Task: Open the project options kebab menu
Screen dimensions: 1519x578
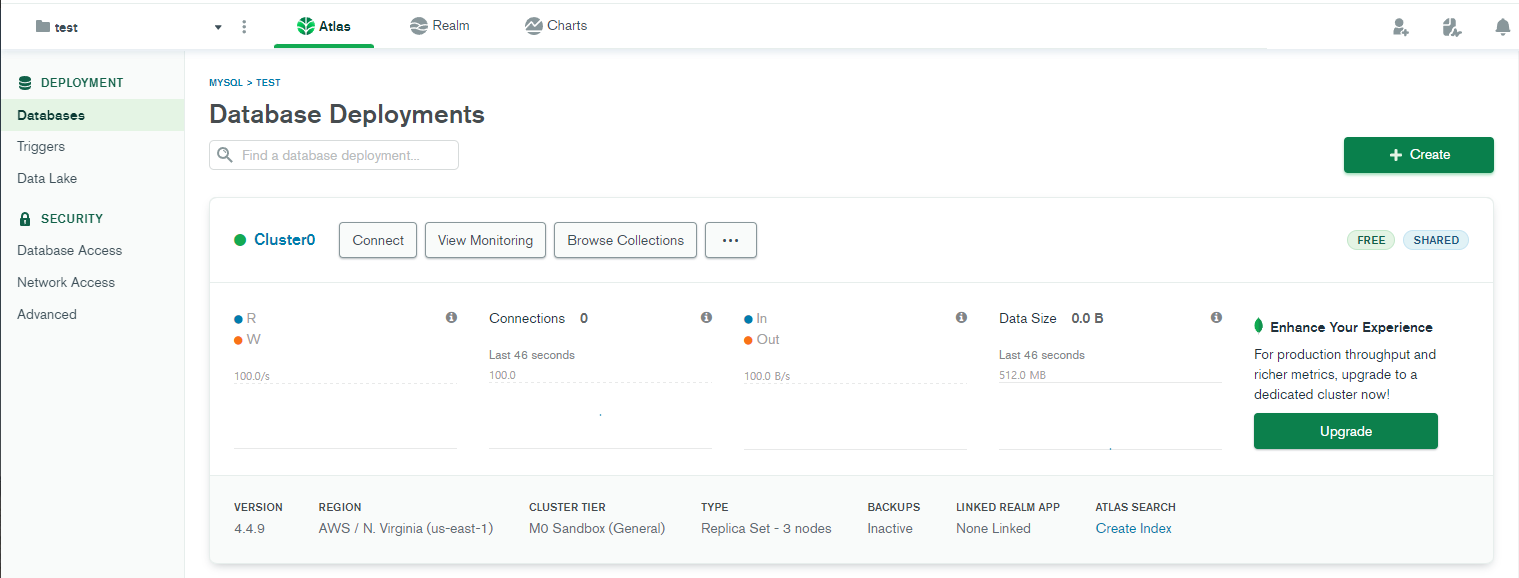Action: click(244, 27)
